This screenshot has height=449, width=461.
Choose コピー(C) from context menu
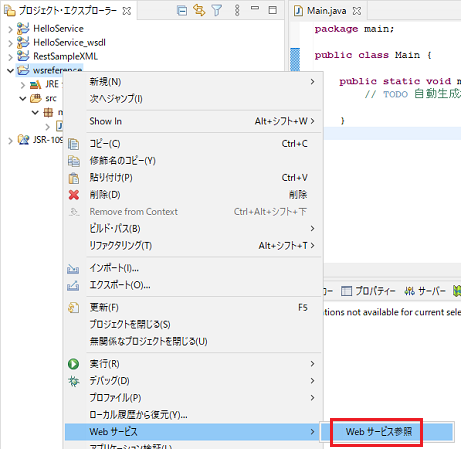pos(193,144)
